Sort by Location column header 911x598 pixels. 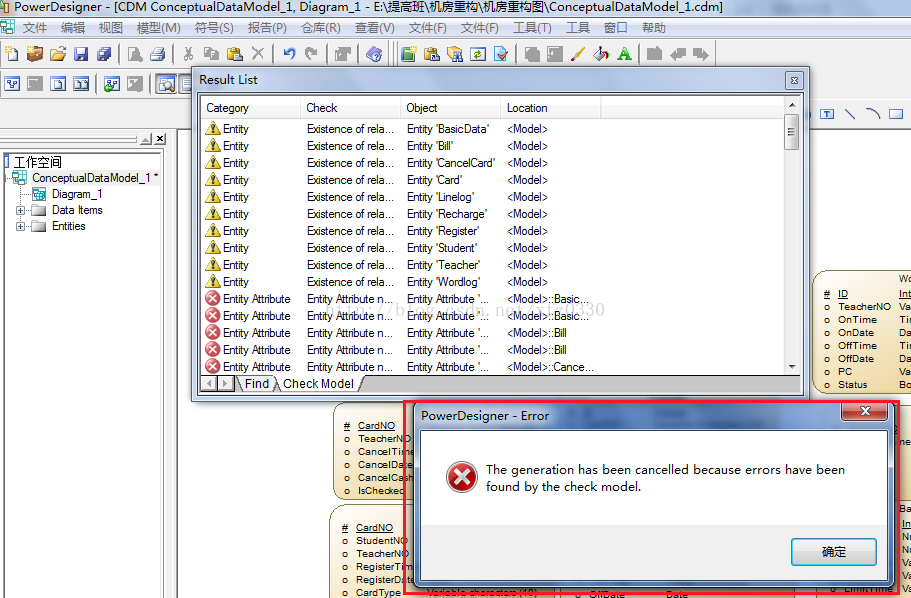(x=550, y=108)
